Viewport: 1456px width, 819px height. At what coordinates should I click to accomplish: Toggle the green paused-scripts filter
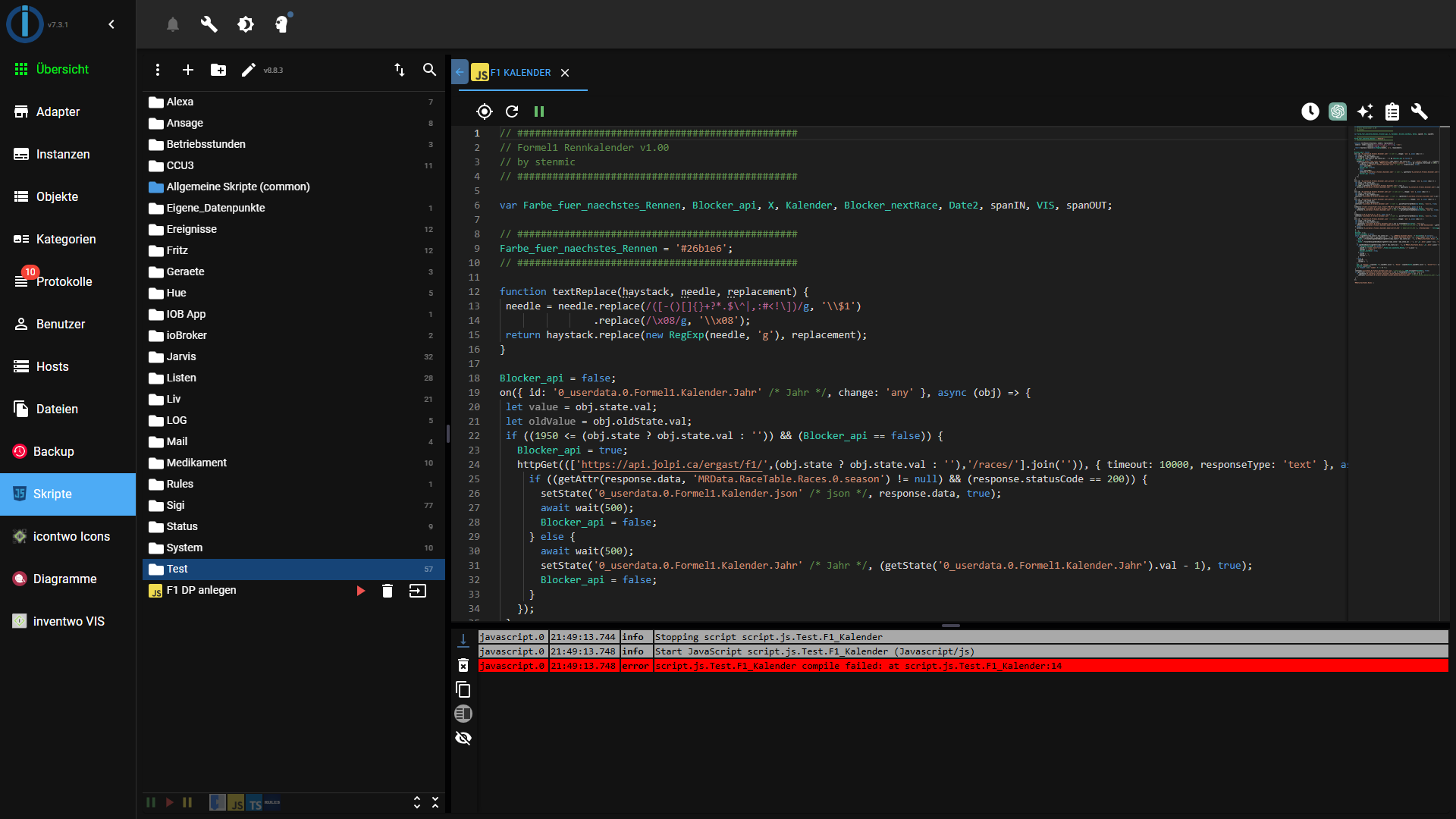coord(151,802)
